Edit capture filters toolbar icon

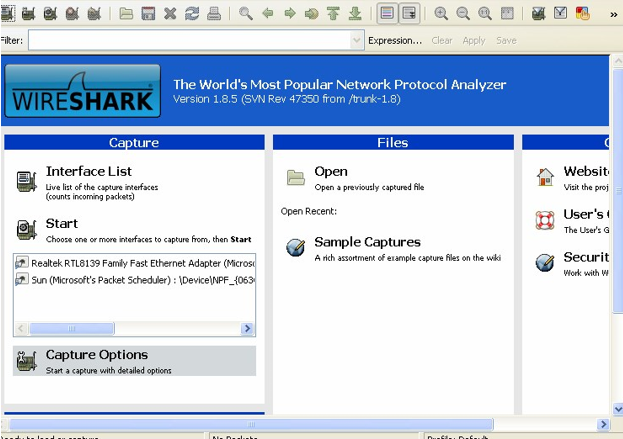[538, 14]
